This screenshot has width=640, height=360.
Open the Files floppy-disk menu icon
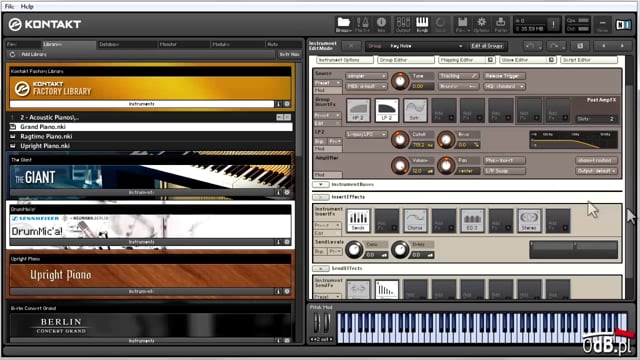462,24
